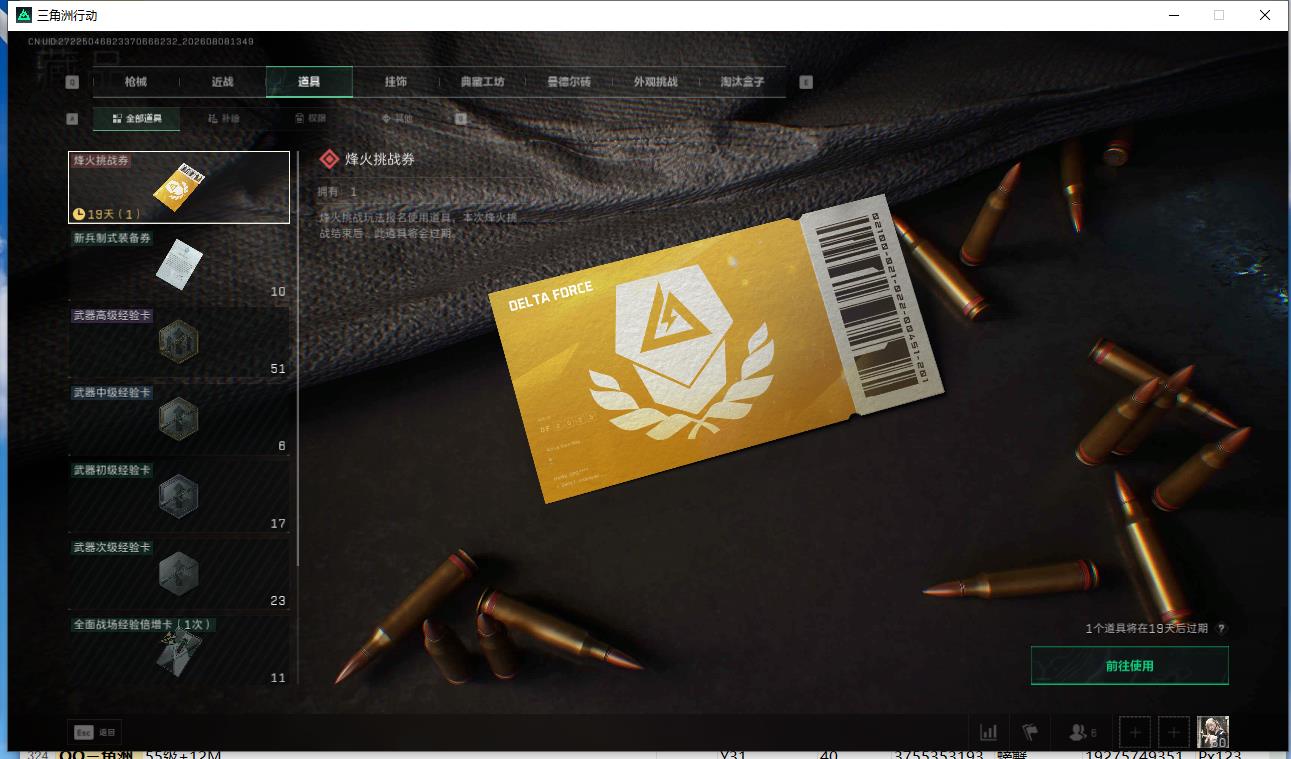Viewport: 1291px width, 759px height.
Task: Open the friends list icon
Action: [1082, 732]
